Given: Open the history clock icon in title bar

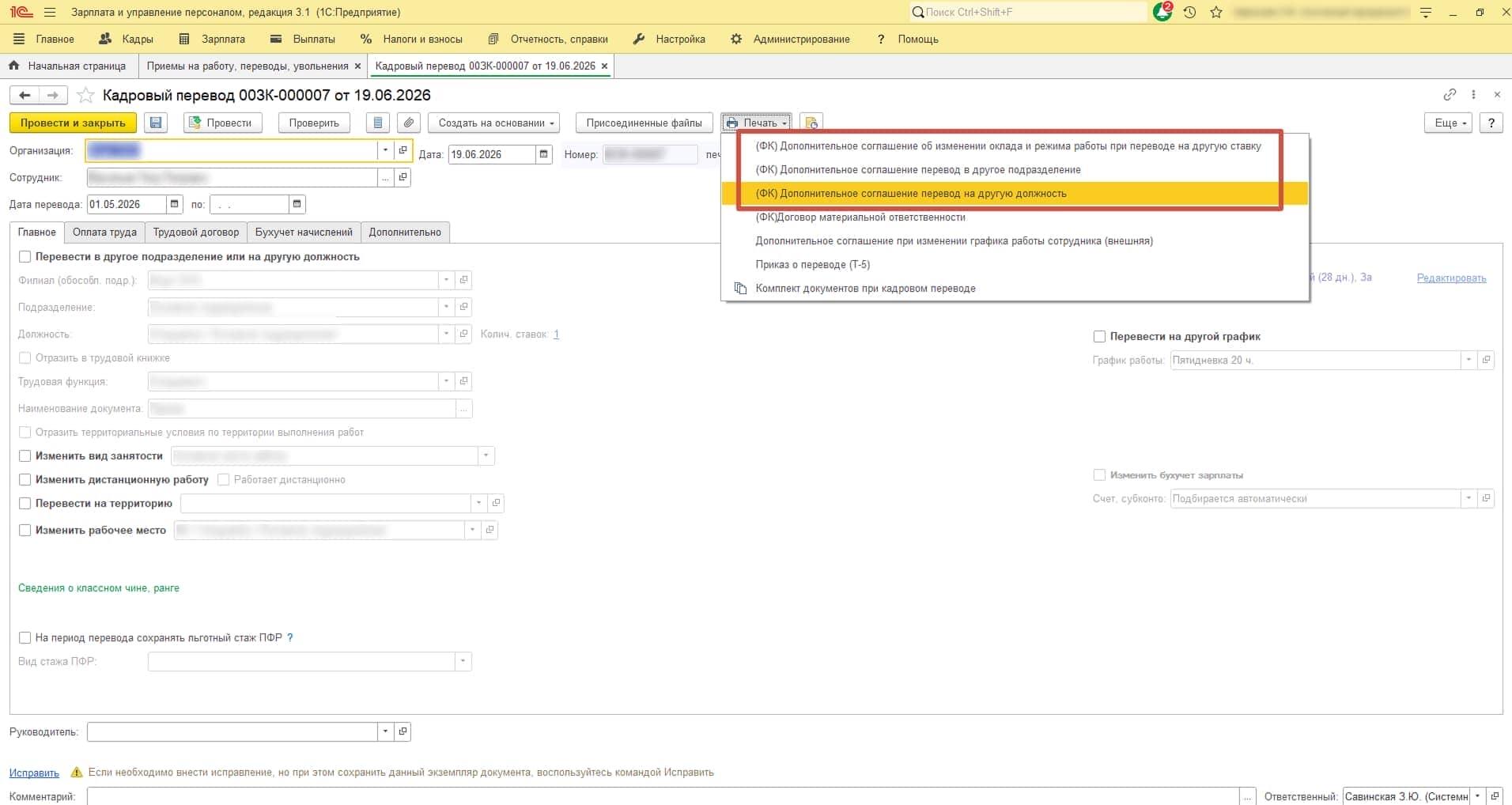Looking at the screenshot, I should click(x=1189, y=13).
